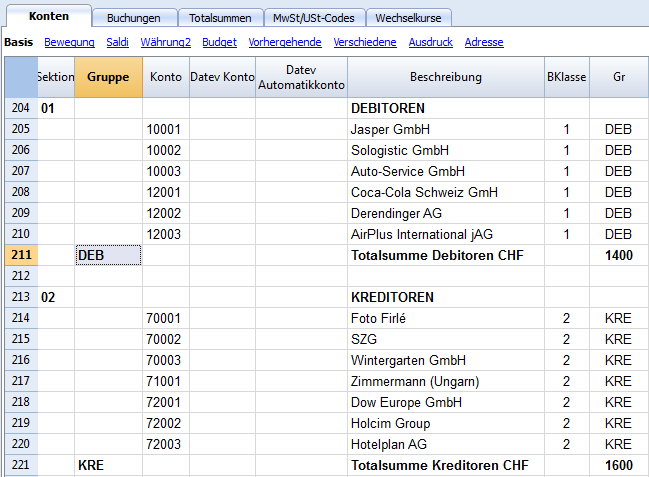Image resolution: width=649 pixels, height=477 pixels.
Task: Click account number 10001
Action: pos(166,130)
